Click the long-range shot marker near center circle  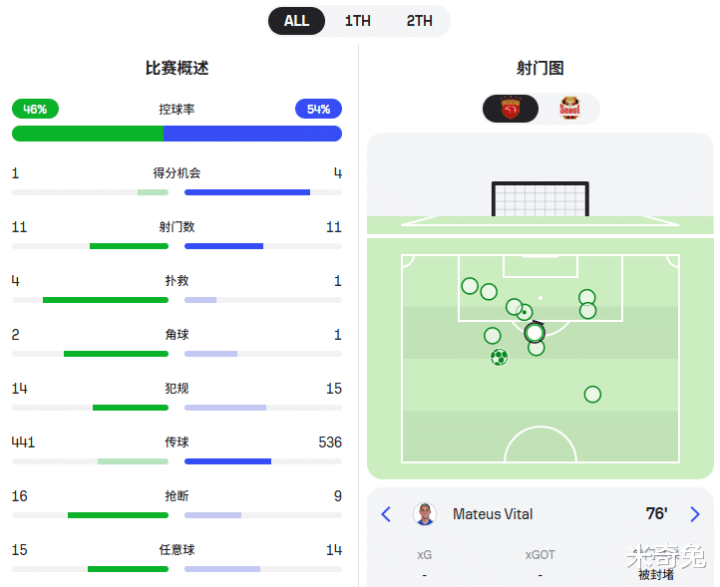click(x=592, y=394)
